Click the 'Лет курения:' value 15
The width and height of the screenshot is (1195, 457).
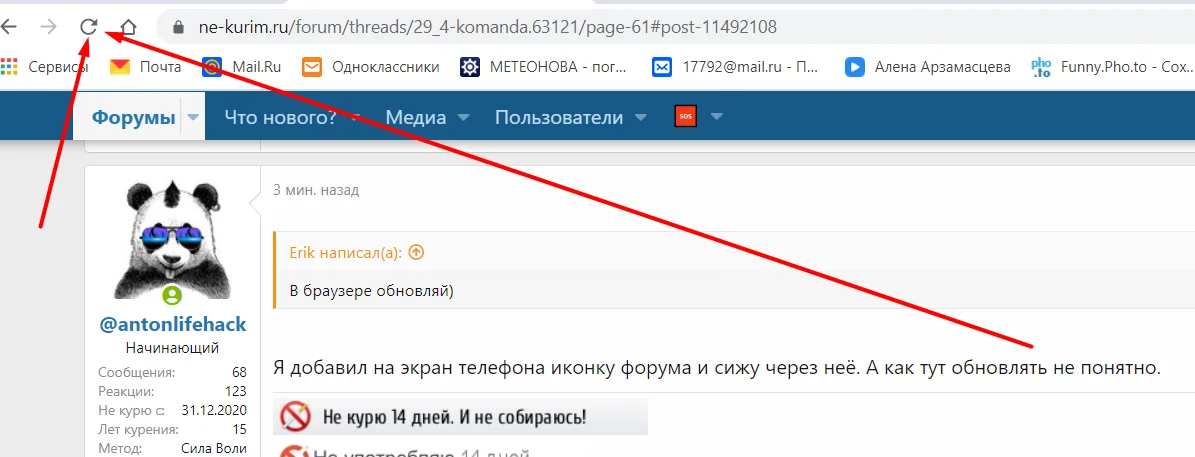click(239, 428)
